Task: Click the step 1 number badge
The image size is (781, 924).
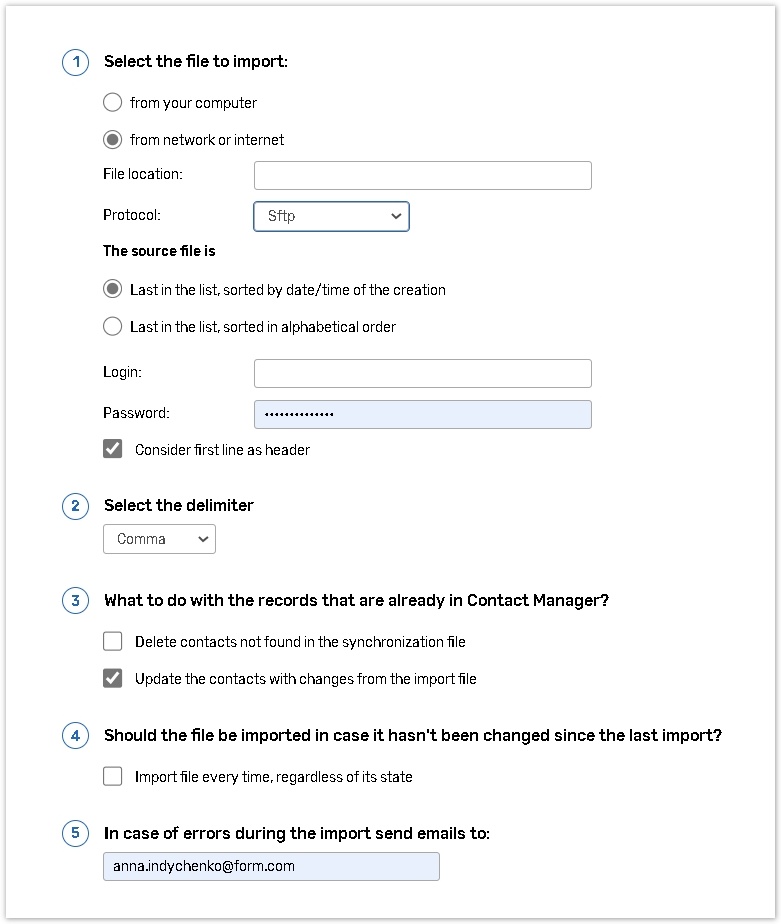Action: pos(75,62)
